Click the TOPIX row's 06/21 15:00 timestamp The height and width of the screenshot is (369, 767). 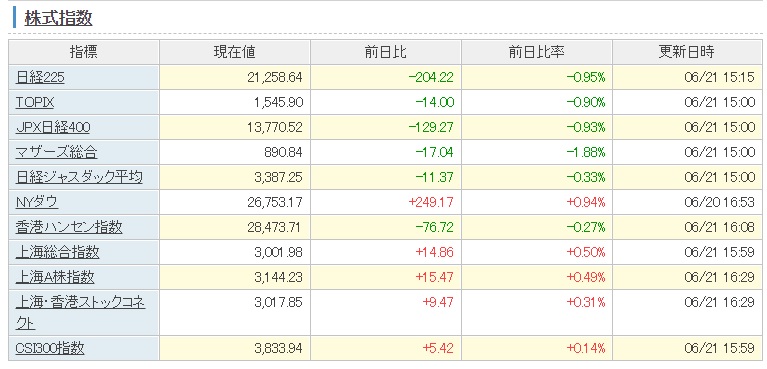720,102
